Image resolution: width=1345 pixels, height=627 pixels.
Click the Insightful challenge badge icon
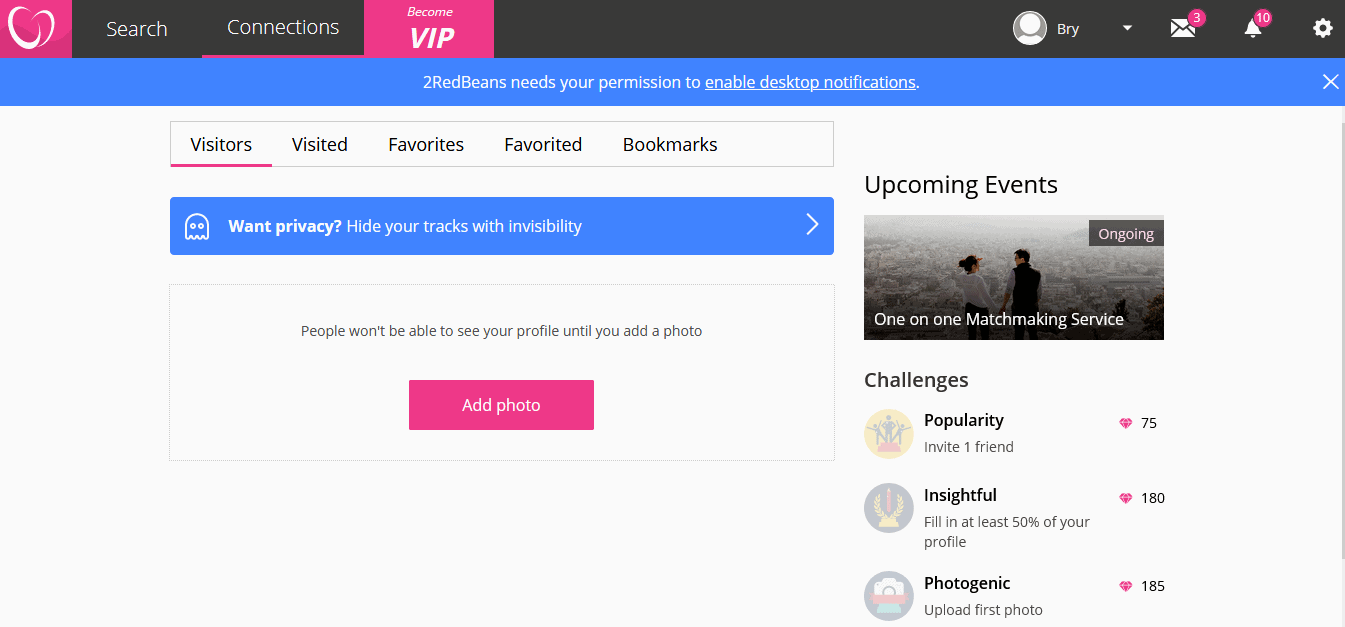[x=889, y=508]
